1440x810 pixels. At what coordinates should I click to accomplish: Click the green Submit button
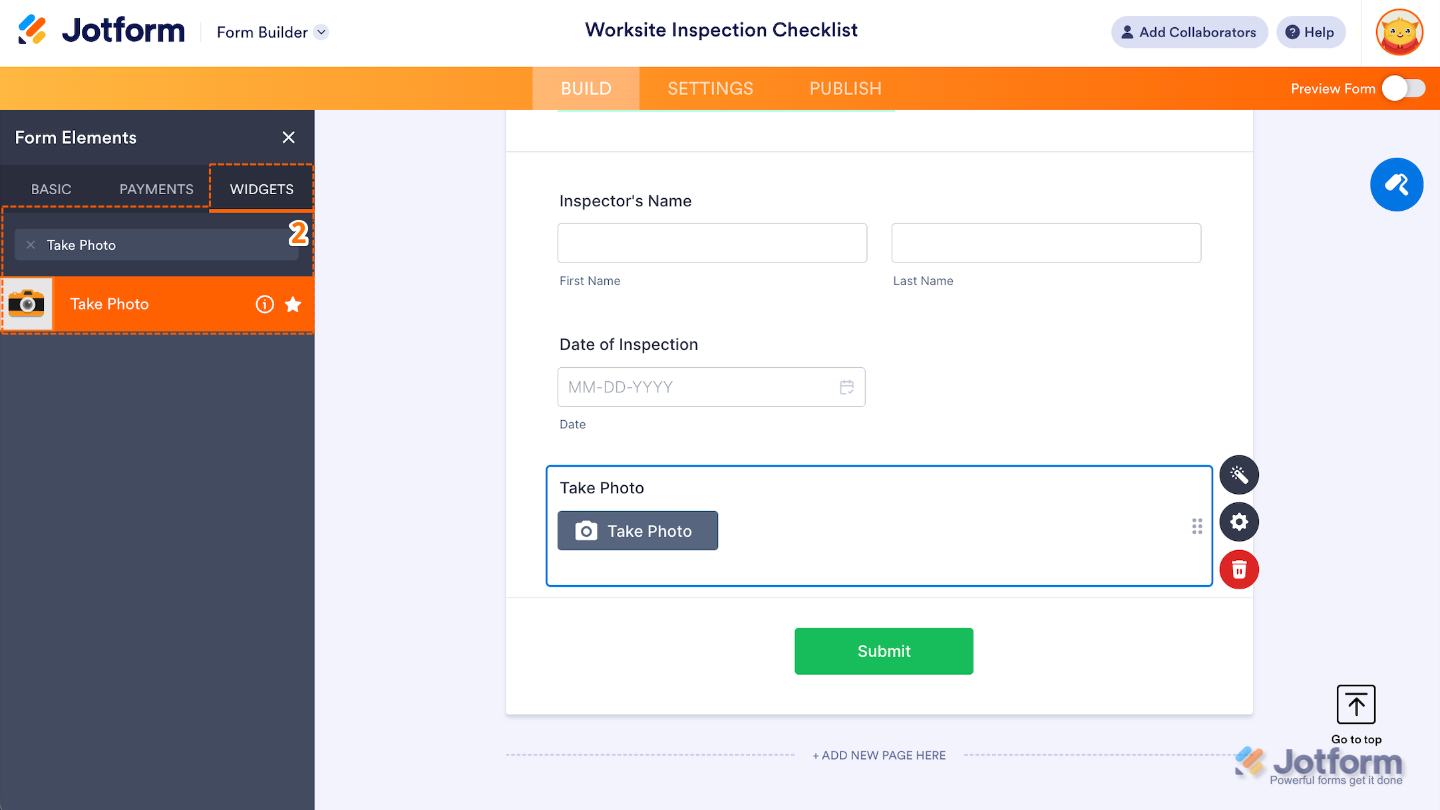pyautogui.click(x=884, y=651)
